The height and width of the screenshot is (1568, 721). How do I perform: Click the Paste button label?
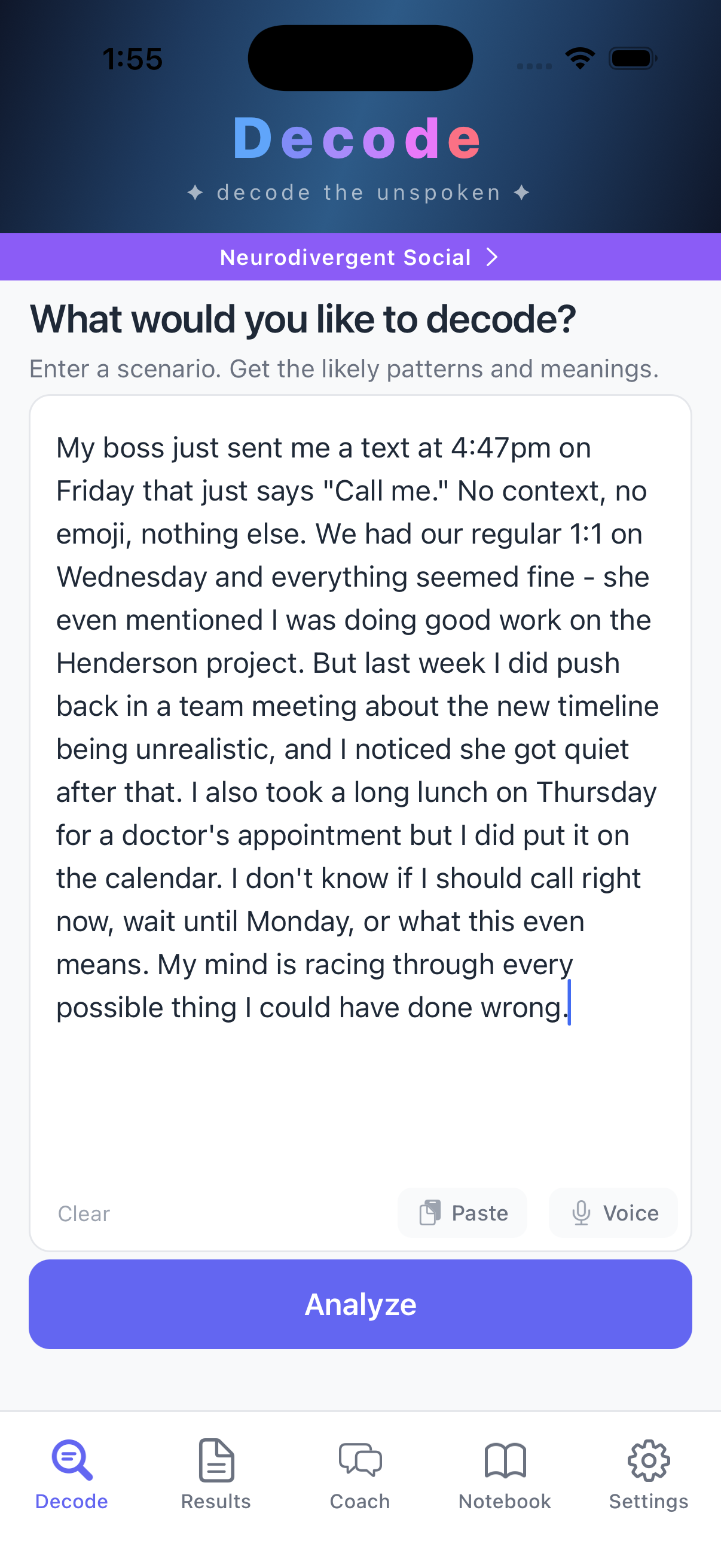tap(479, 1213)
